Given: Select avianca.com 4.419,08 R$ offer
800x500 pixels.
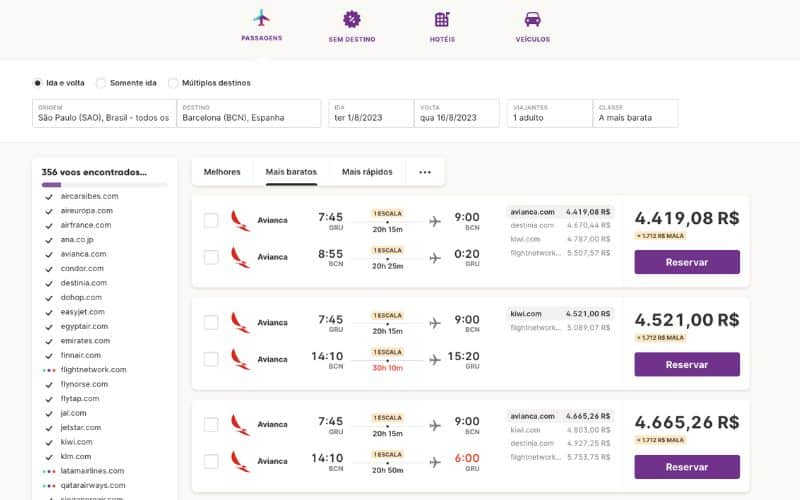Looking at the screenshot, I should tap(560, 212).
